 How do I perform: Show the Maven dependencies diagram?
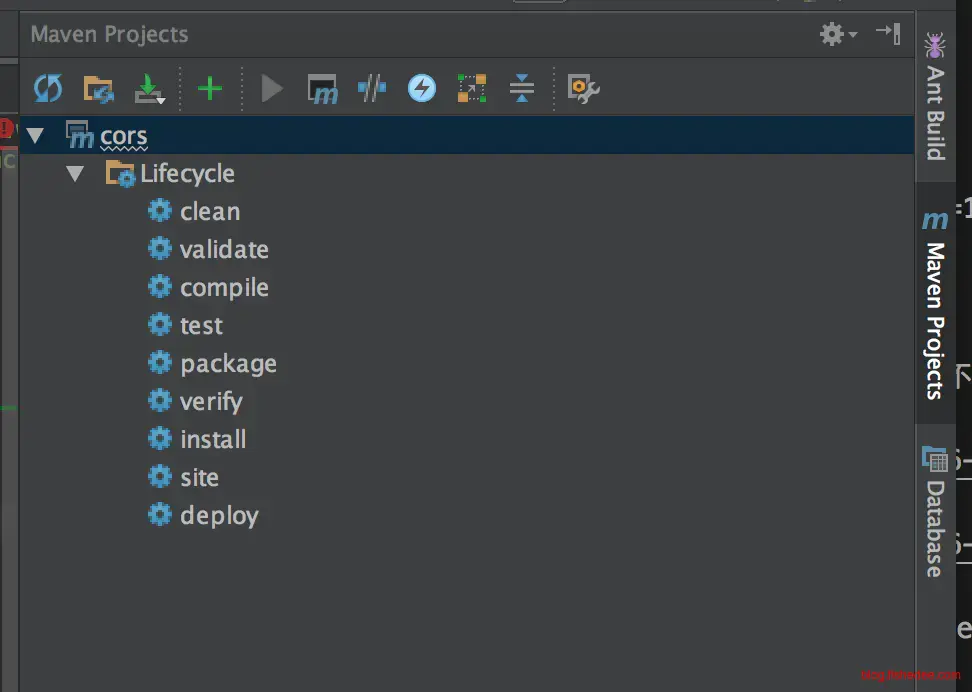(x=472, y=89)
